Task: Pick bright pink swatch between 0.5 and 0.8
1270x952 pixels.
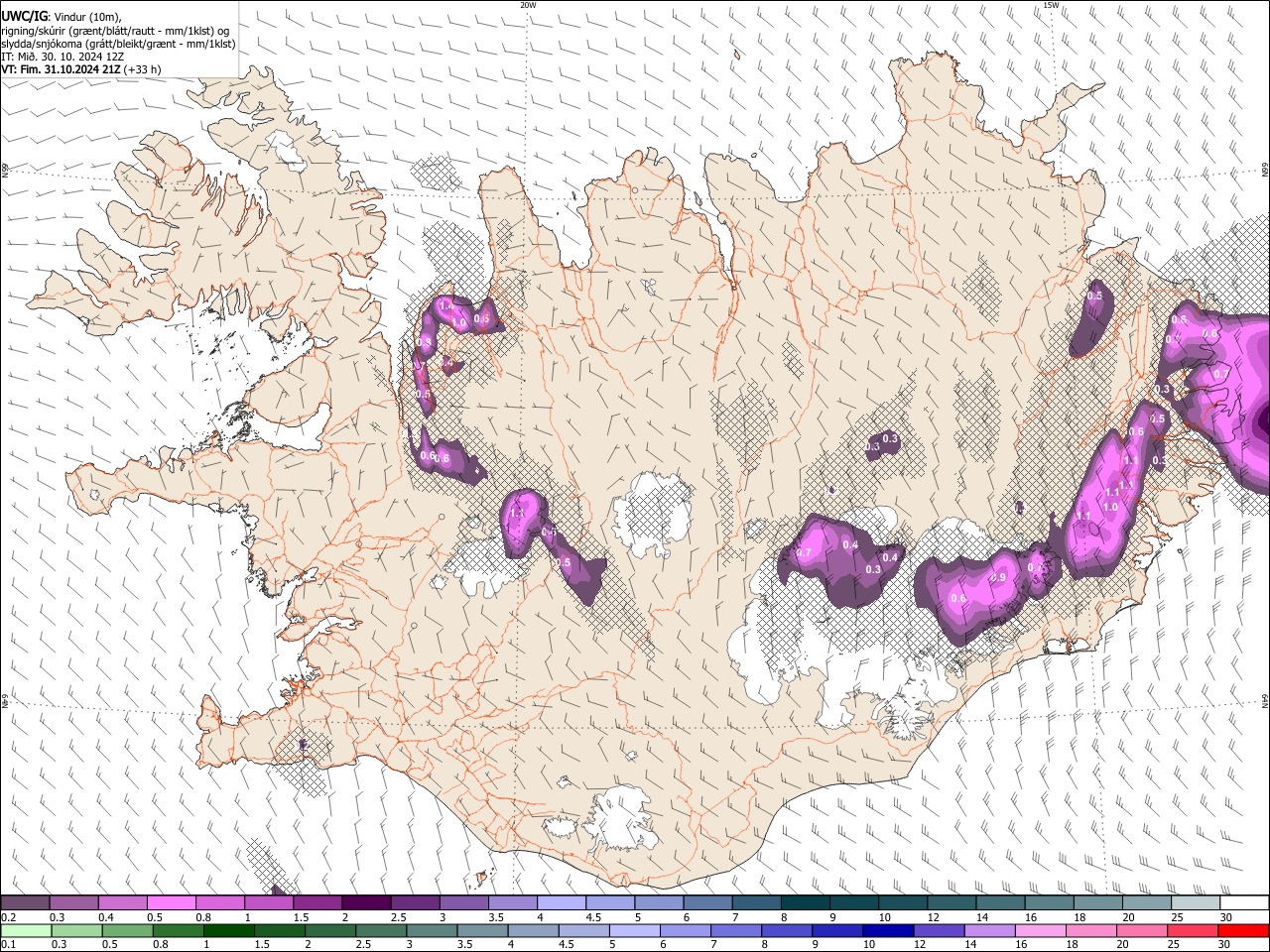Action: (171, 902)
